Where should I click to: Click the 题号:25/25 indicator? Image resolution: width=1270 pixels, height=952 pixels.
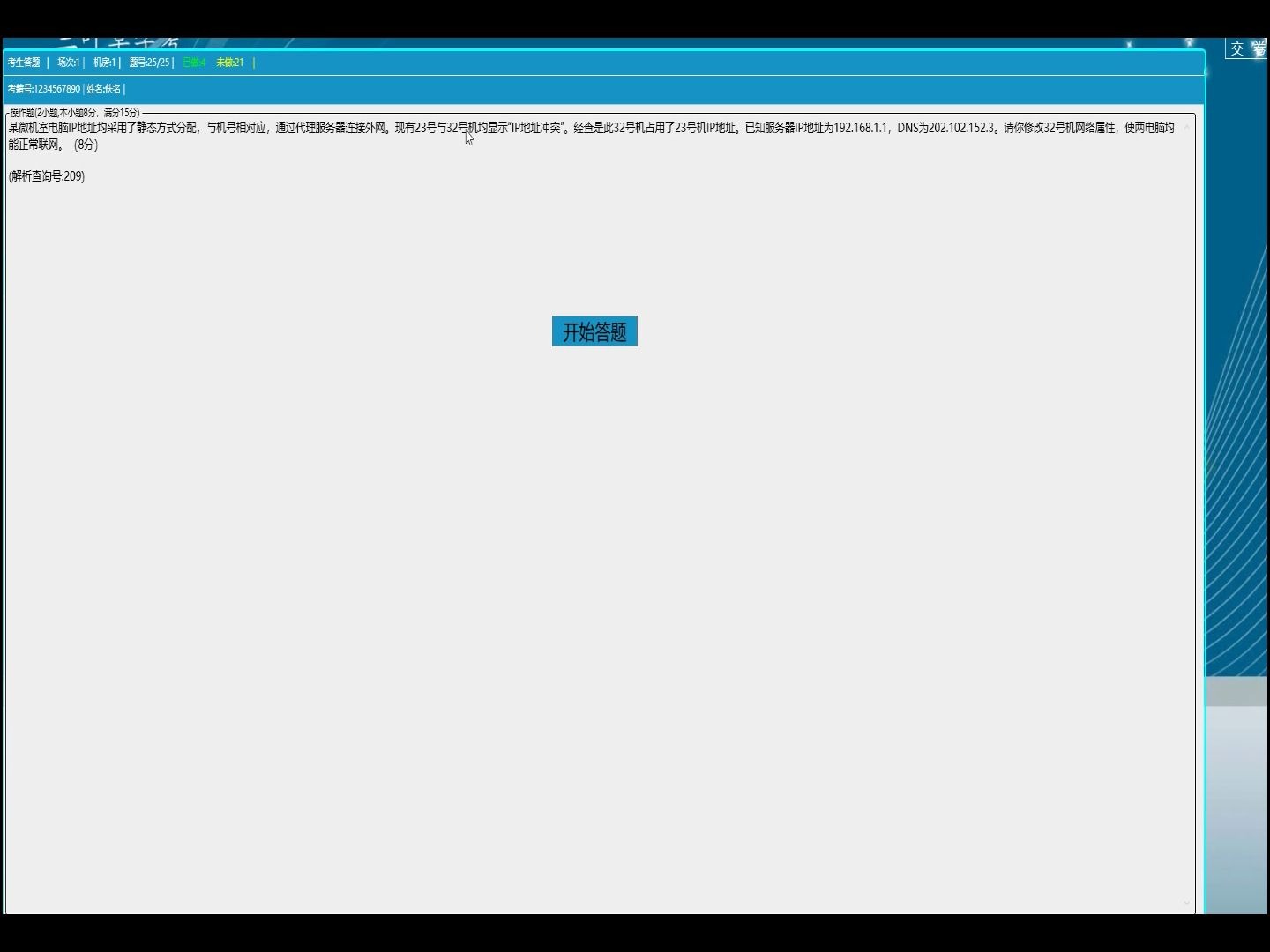pyautogui.click(x=149, y=63)
